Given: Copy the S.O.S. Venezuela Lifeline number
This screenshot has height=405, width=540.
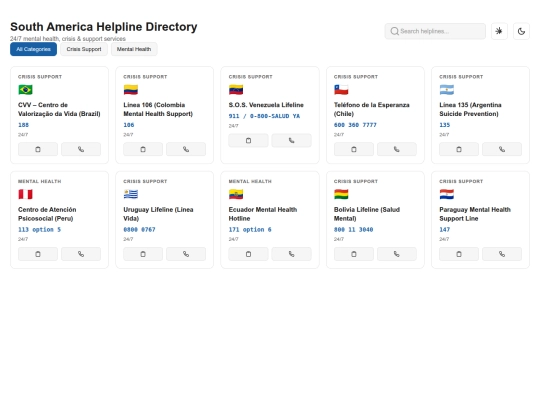Looking at the screenshot, I should tap(248, 141).
